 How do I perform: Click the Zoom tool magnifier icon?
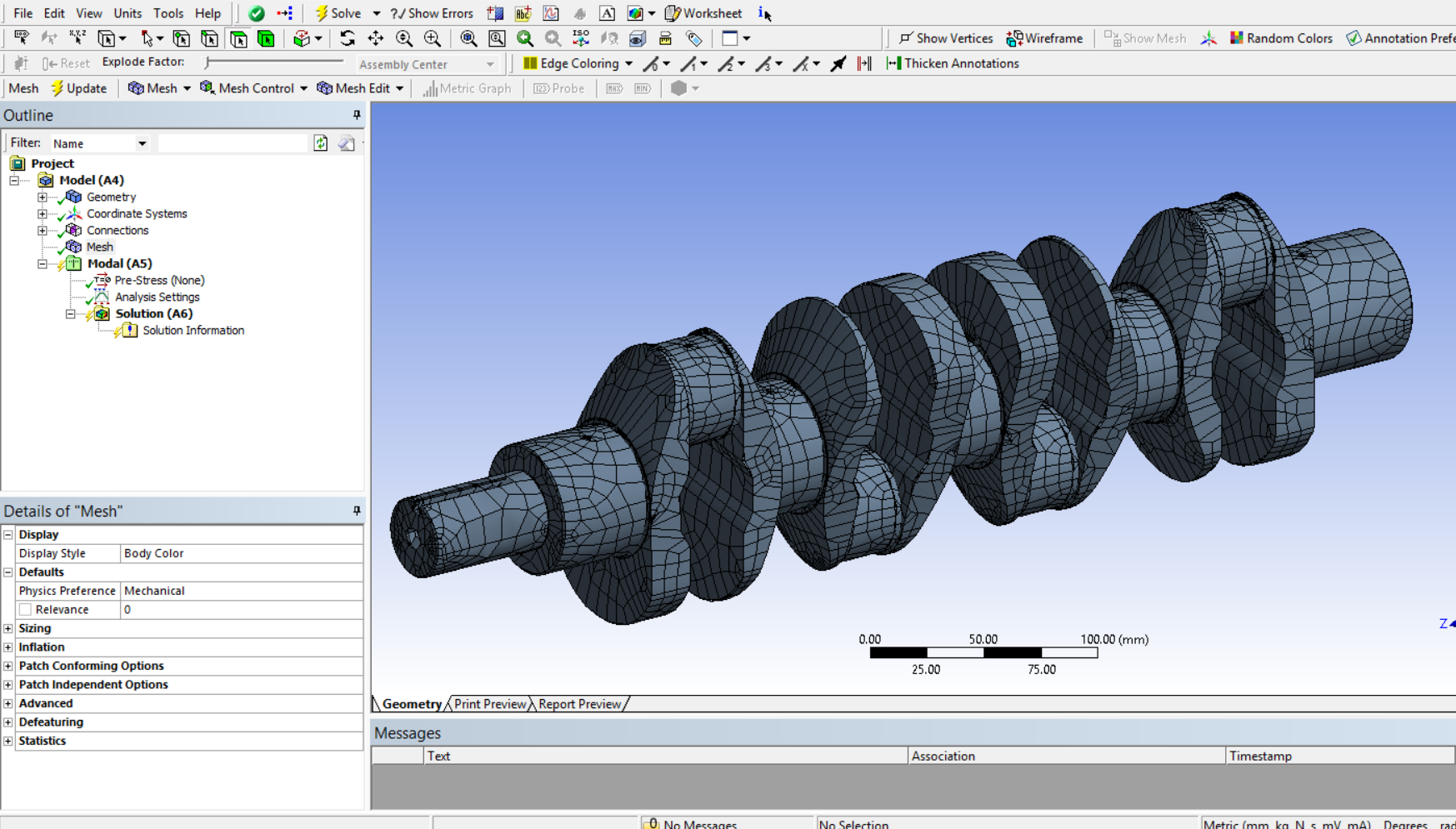(404, 38)
